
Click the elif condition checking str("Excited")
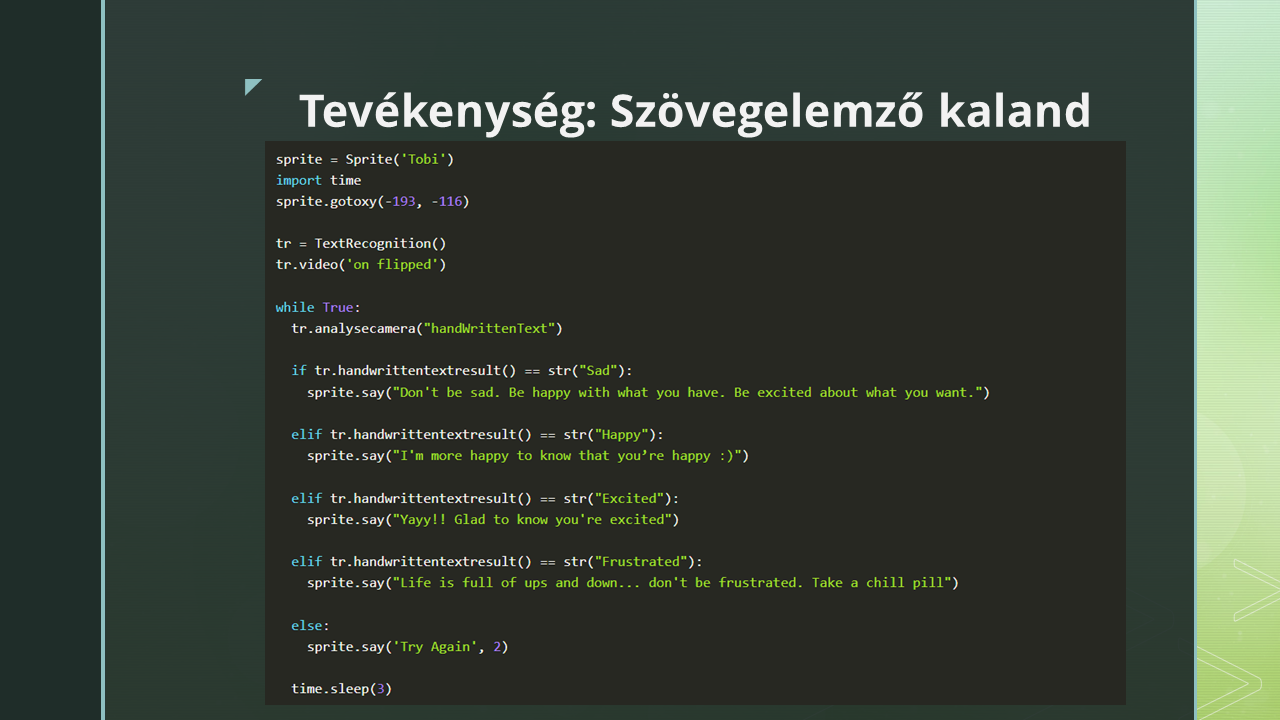pos(485,498)
